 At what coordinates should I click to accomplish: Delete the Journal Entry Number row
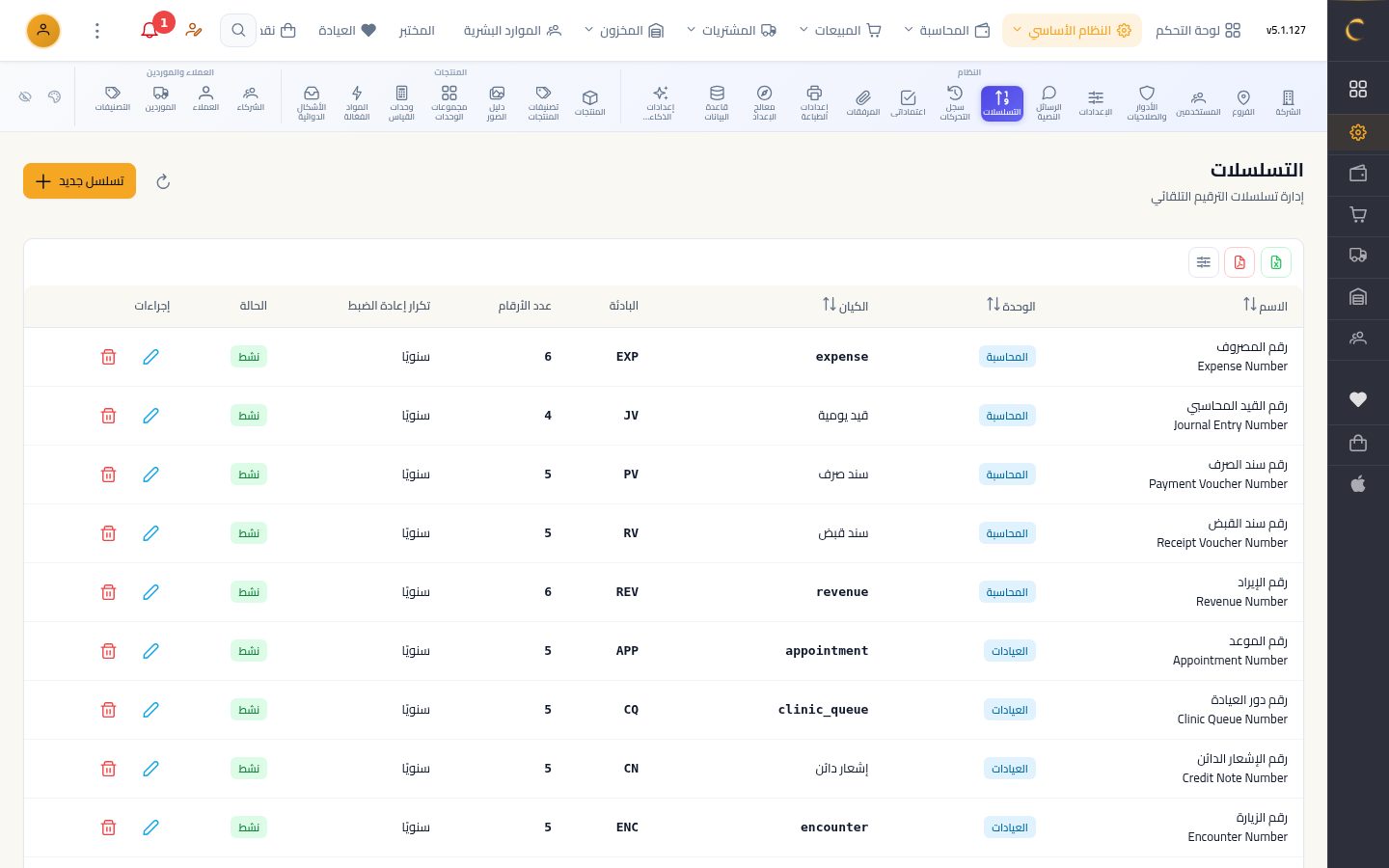click(x=108, y=416)
